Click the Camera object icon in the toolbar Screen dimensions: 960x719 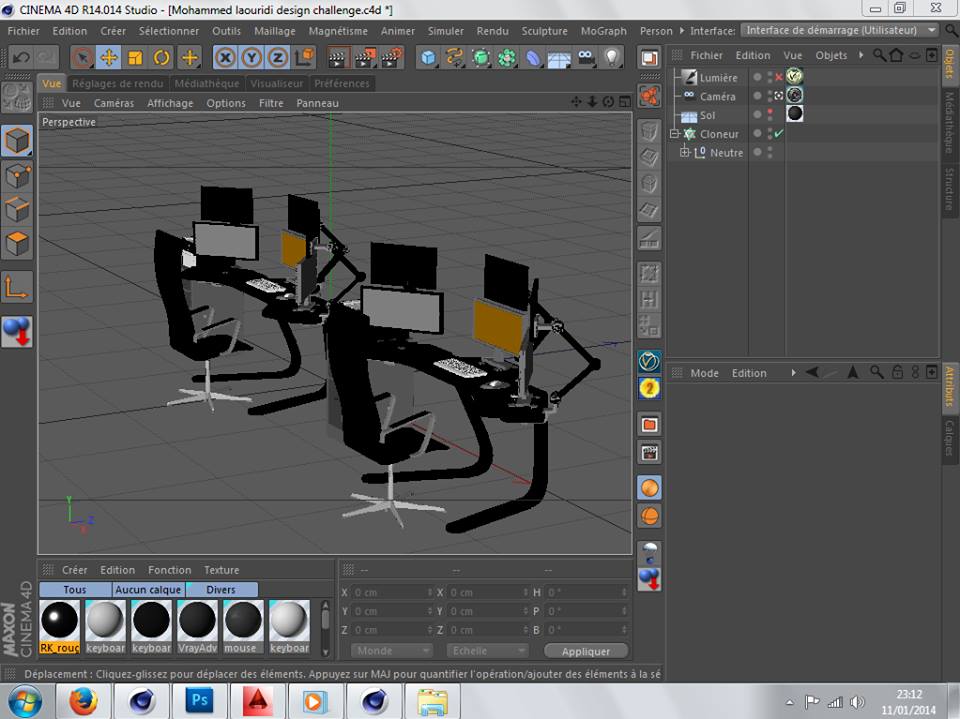[x=586, y=57]
